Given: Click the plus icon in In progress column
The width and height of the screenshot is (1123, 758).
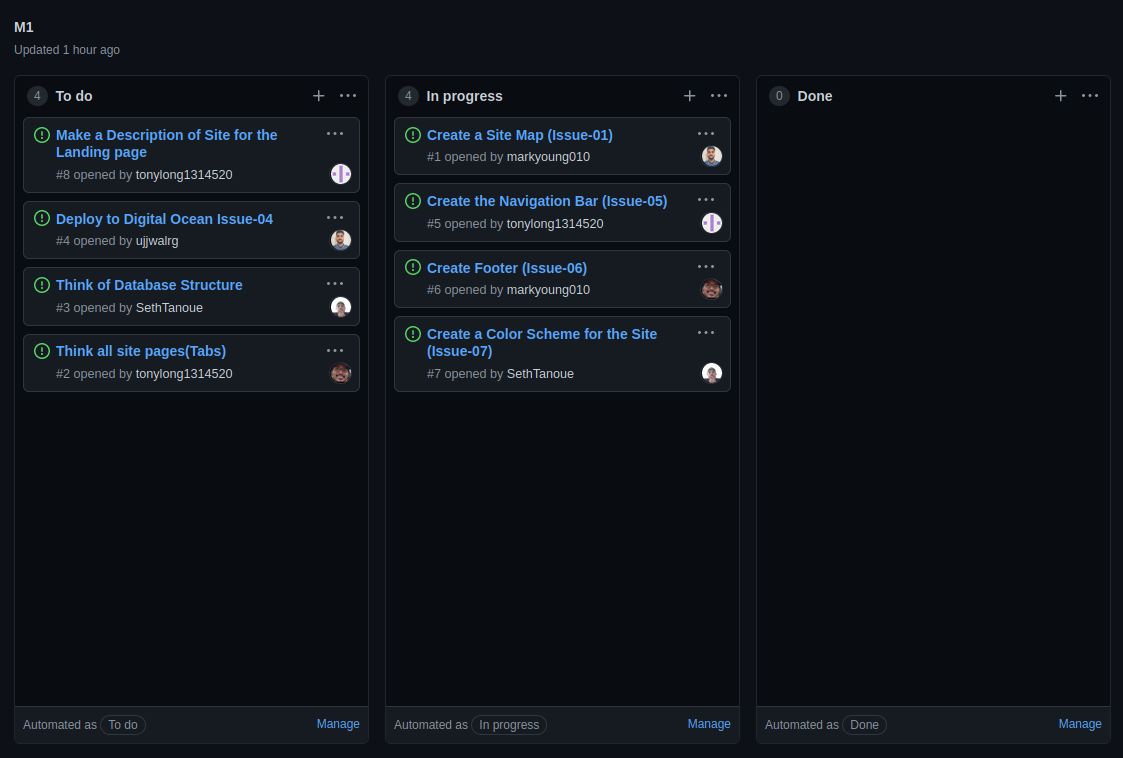Looking at the screenshot, I should [x=689, y=96].
